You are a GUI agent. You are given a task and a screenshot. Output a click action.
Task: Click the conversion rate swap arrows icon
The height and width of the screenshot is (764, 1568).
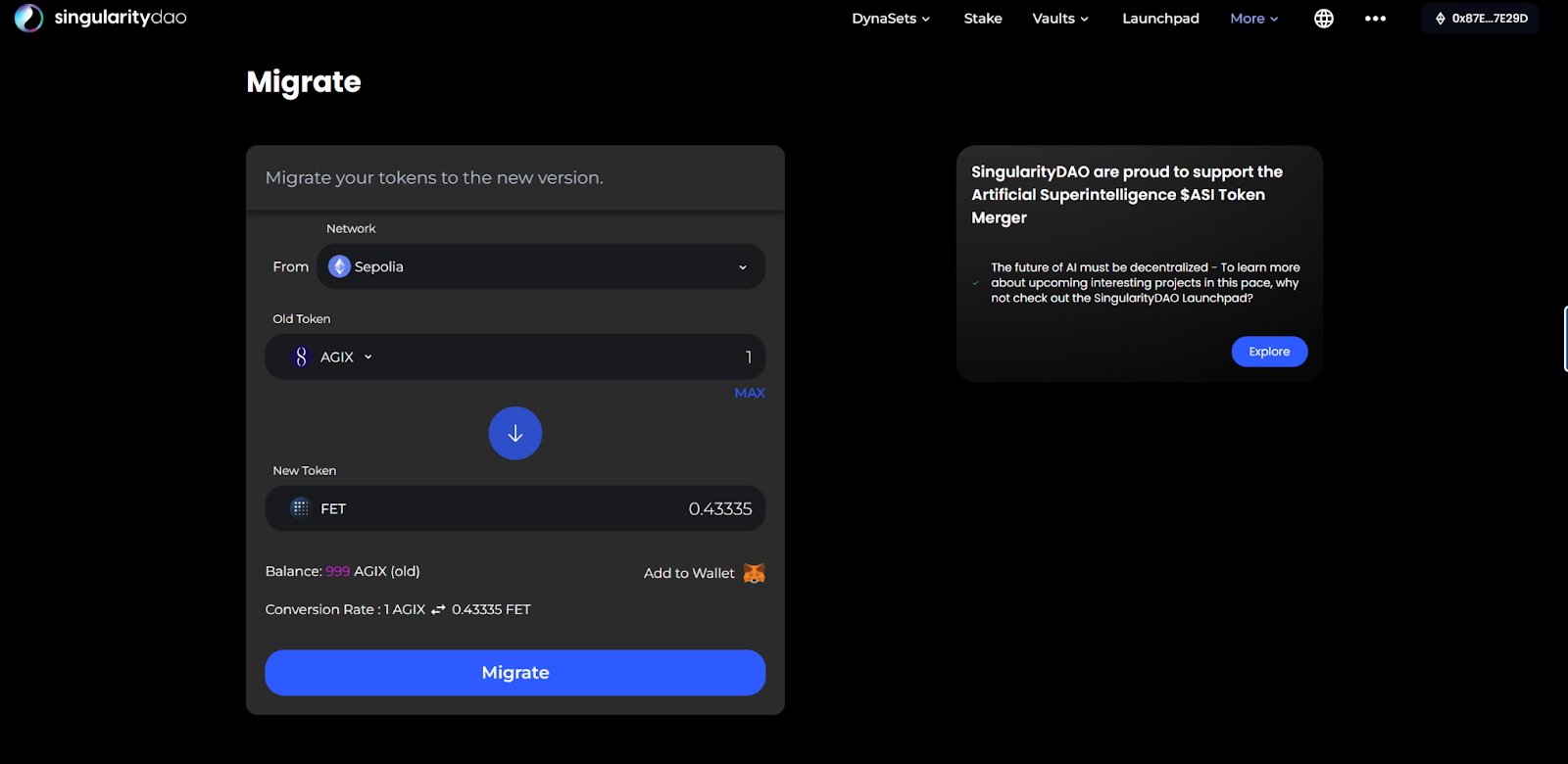click(438, 609)
